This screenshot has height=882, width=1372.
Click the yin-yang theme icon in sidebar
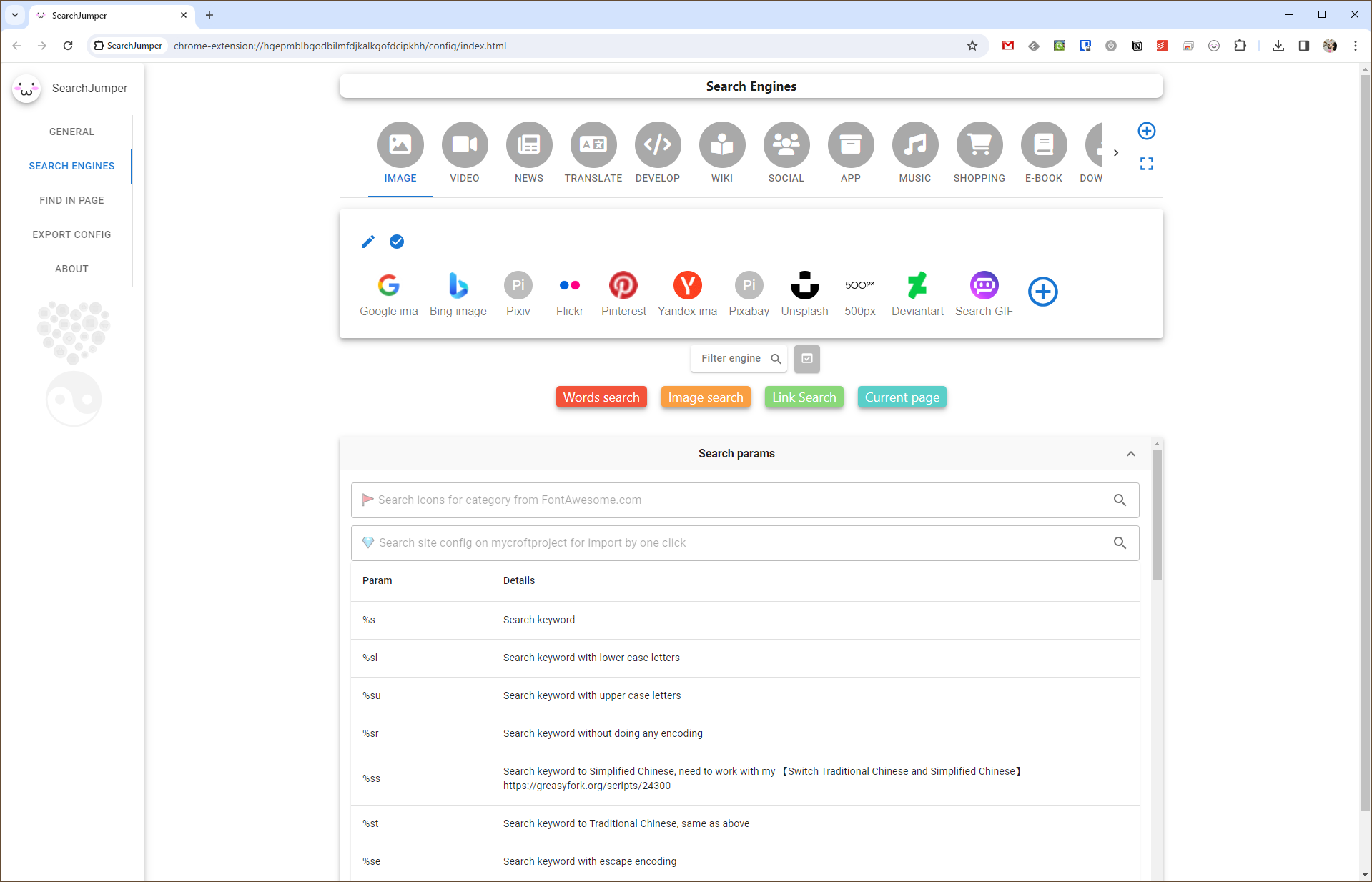pyautogui.click(x=74, y=398)
